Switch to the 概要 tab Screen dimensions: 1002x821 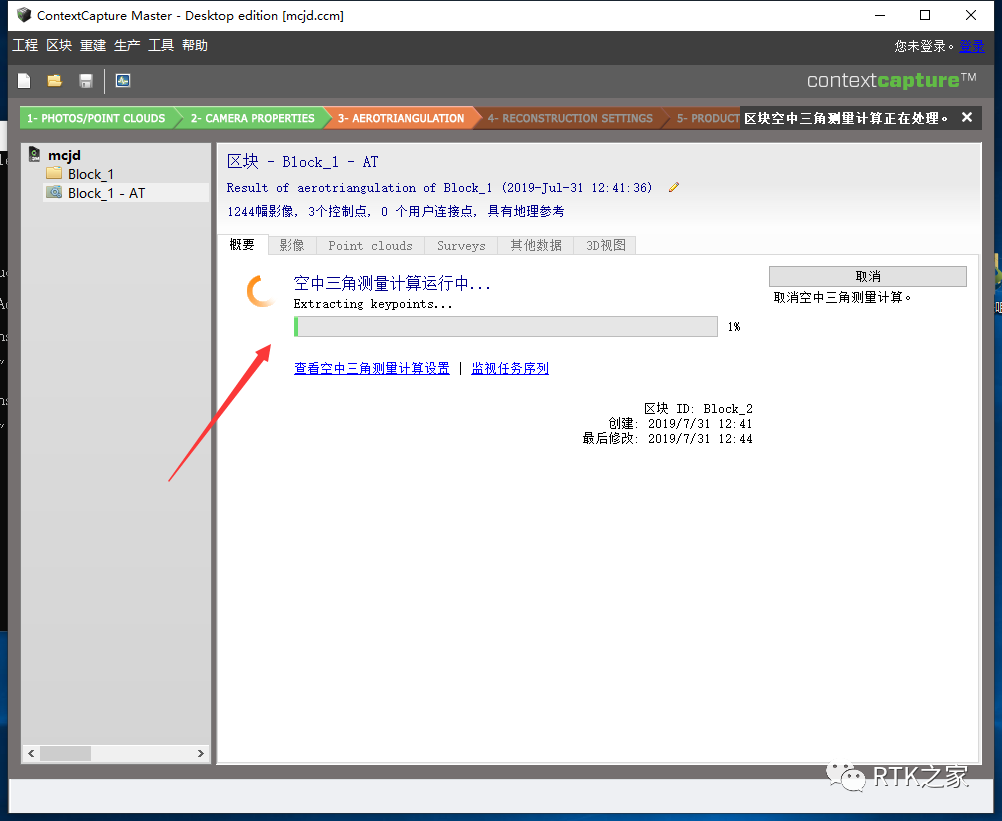pos(242,245)
